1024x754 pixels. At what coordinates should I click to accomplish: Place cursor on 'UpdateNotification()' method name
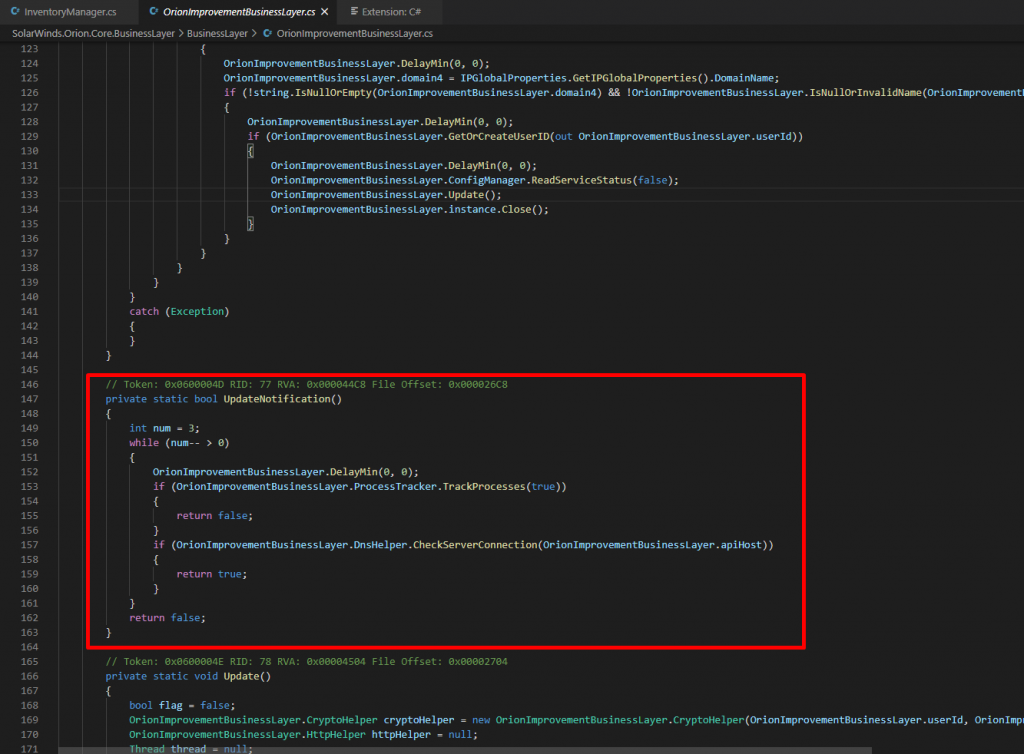tap(283, 399)
